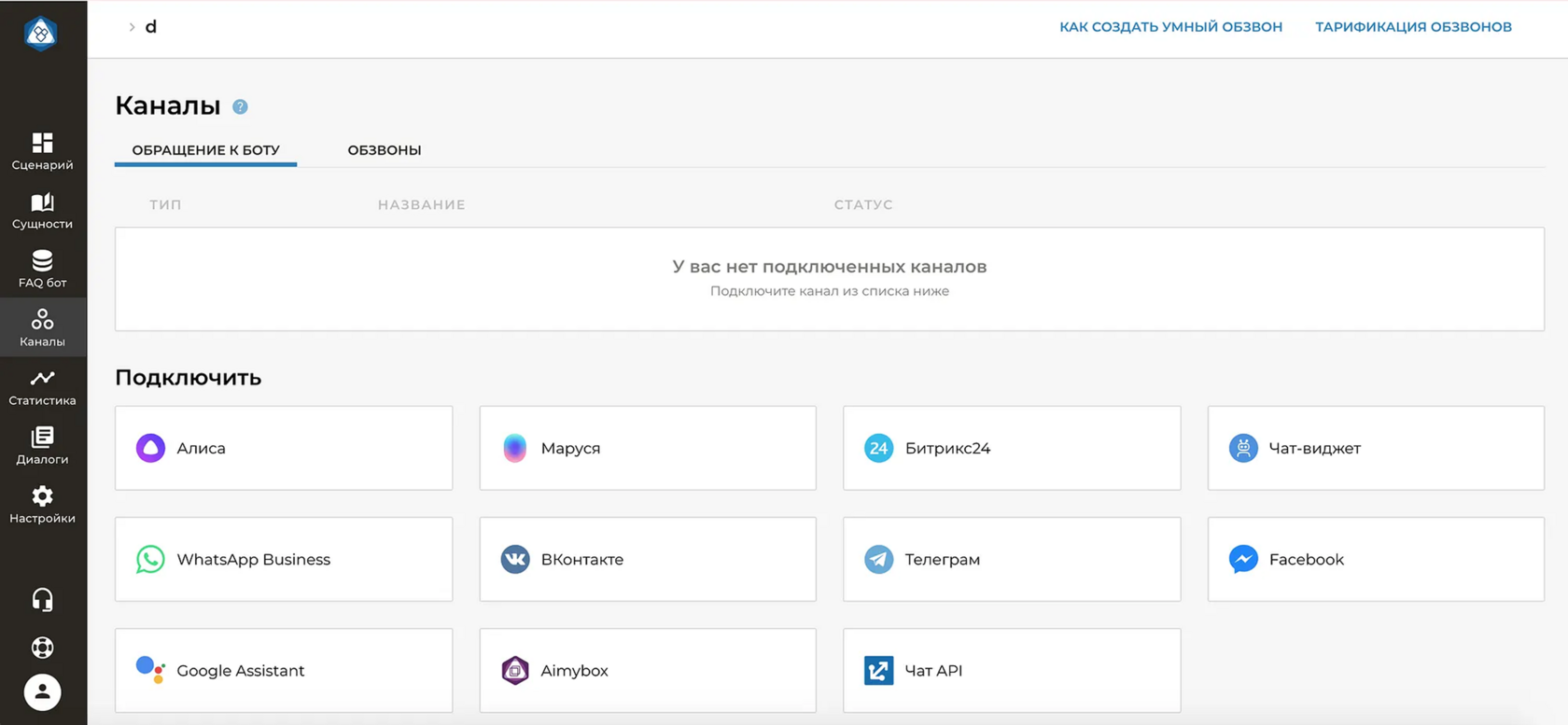The image size is (1568, 725).
Task: Click the Google Assistant icon
Action: click(x=150, y=670)
